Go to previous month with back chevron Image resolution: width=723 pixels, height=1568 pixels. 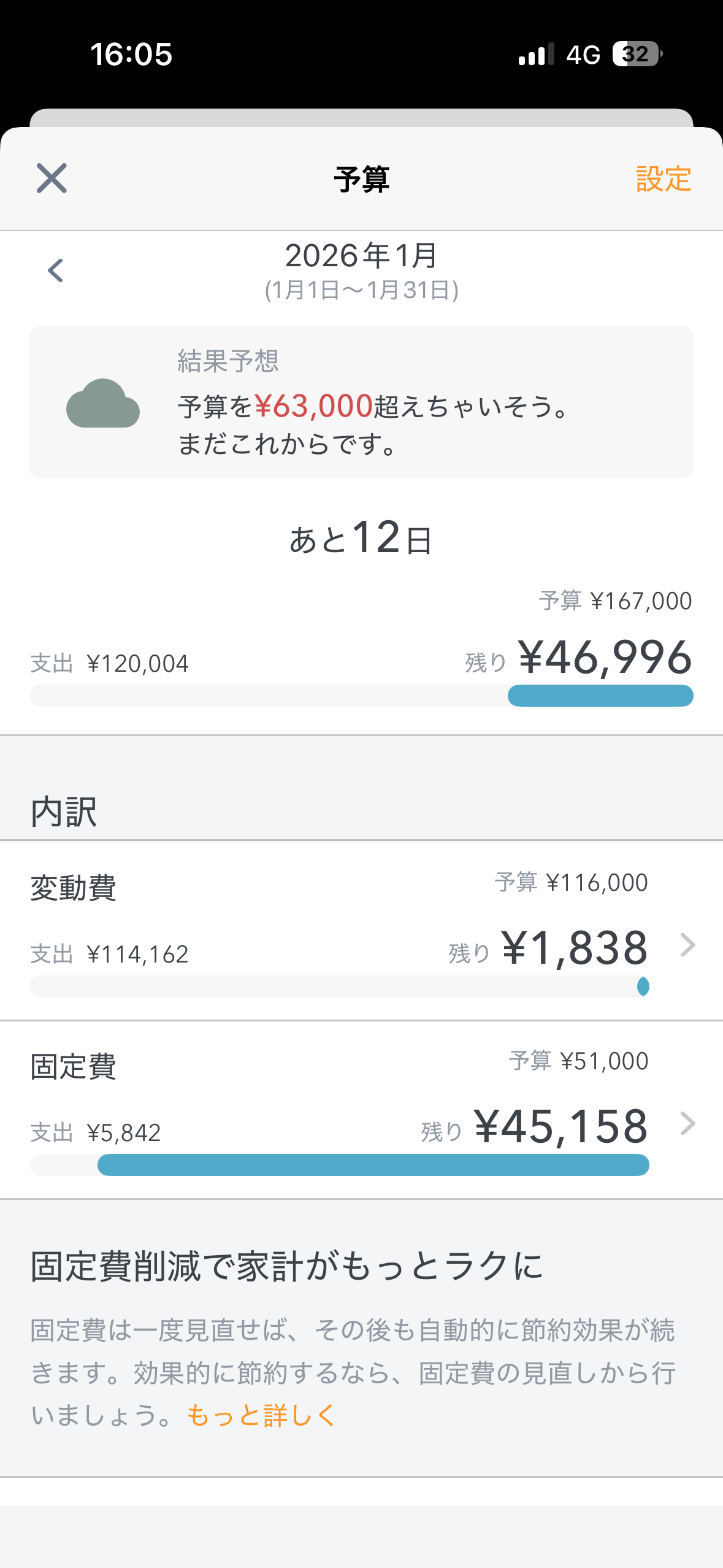[x=56, y=271]
